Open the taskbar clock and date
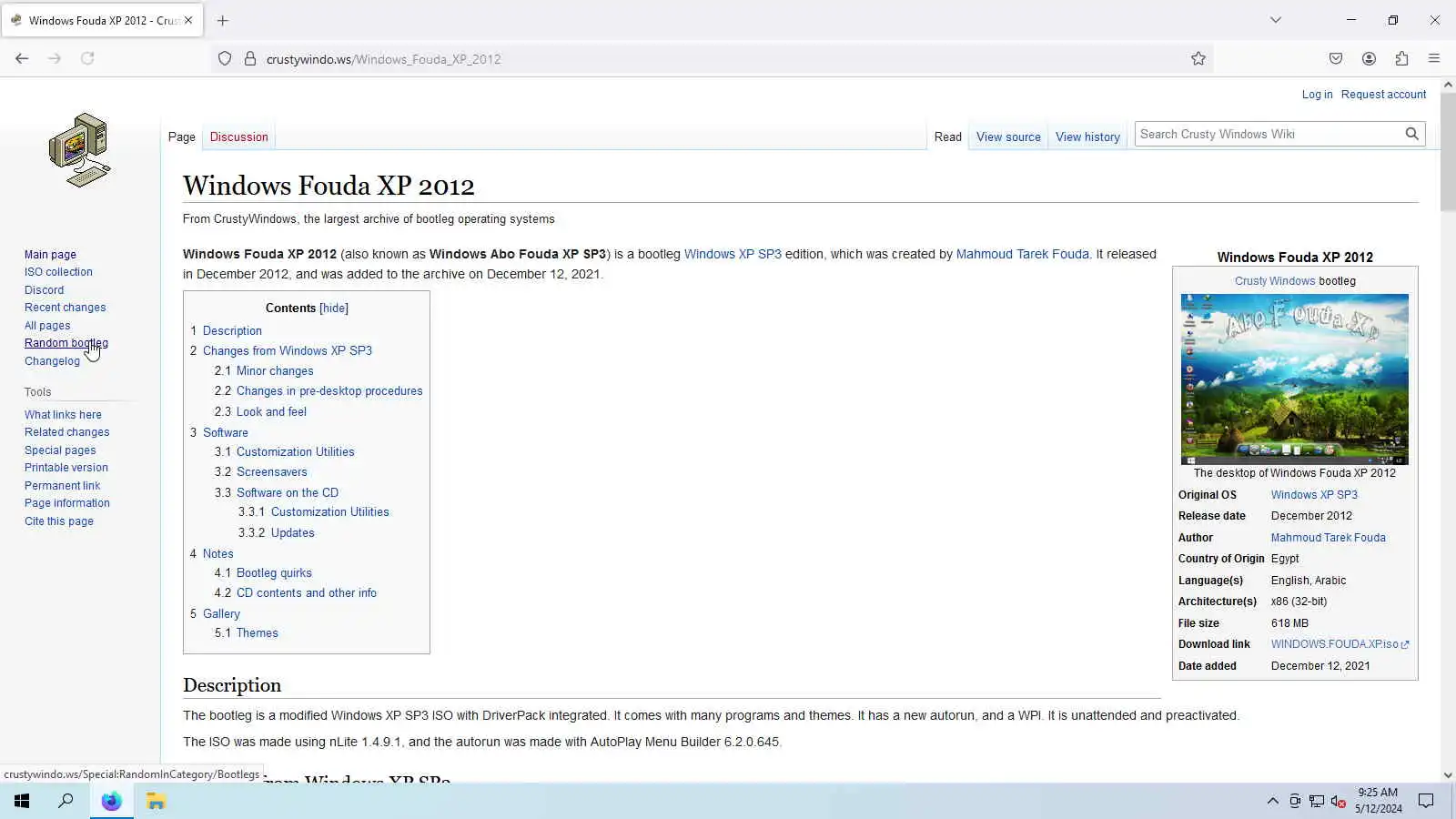 [1378, 801]
